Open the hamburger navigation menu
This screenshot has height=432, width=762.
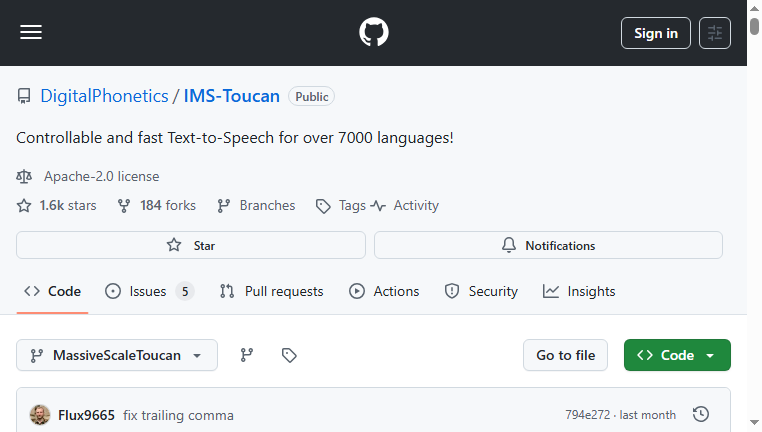pos(31,33)
